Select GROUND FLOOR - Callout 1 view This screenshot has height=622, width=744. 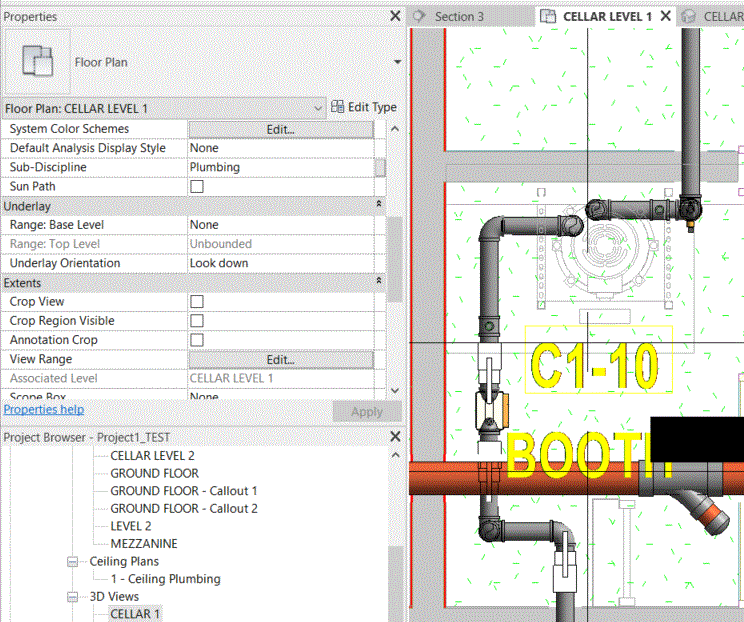(183, 491)
